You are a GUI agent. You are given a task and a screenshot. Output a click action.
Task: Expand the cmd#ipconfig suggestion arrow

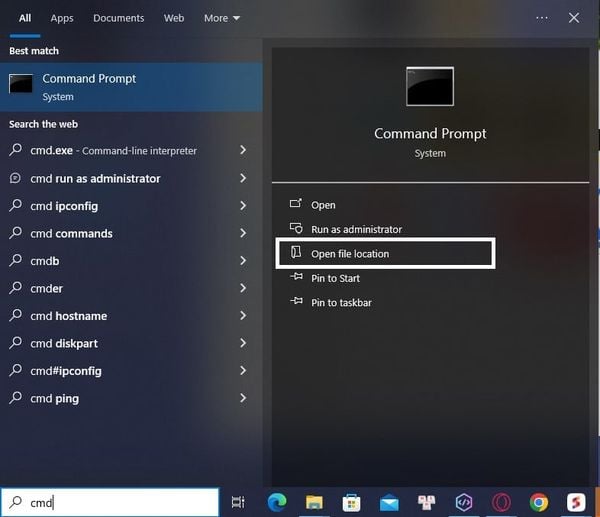[243, 371]
